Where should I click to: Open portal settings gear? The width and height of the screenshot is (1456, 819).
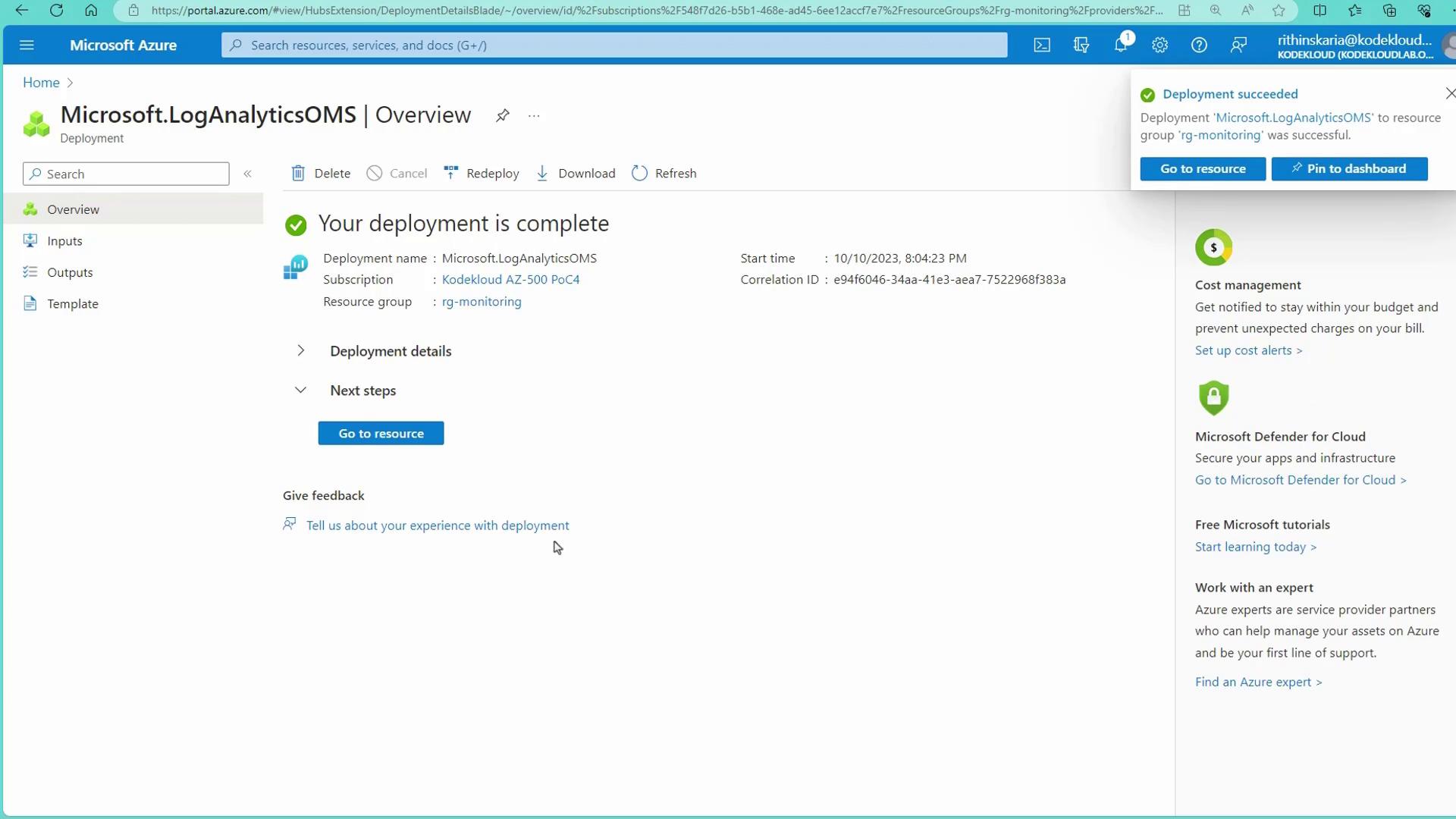1159,45
